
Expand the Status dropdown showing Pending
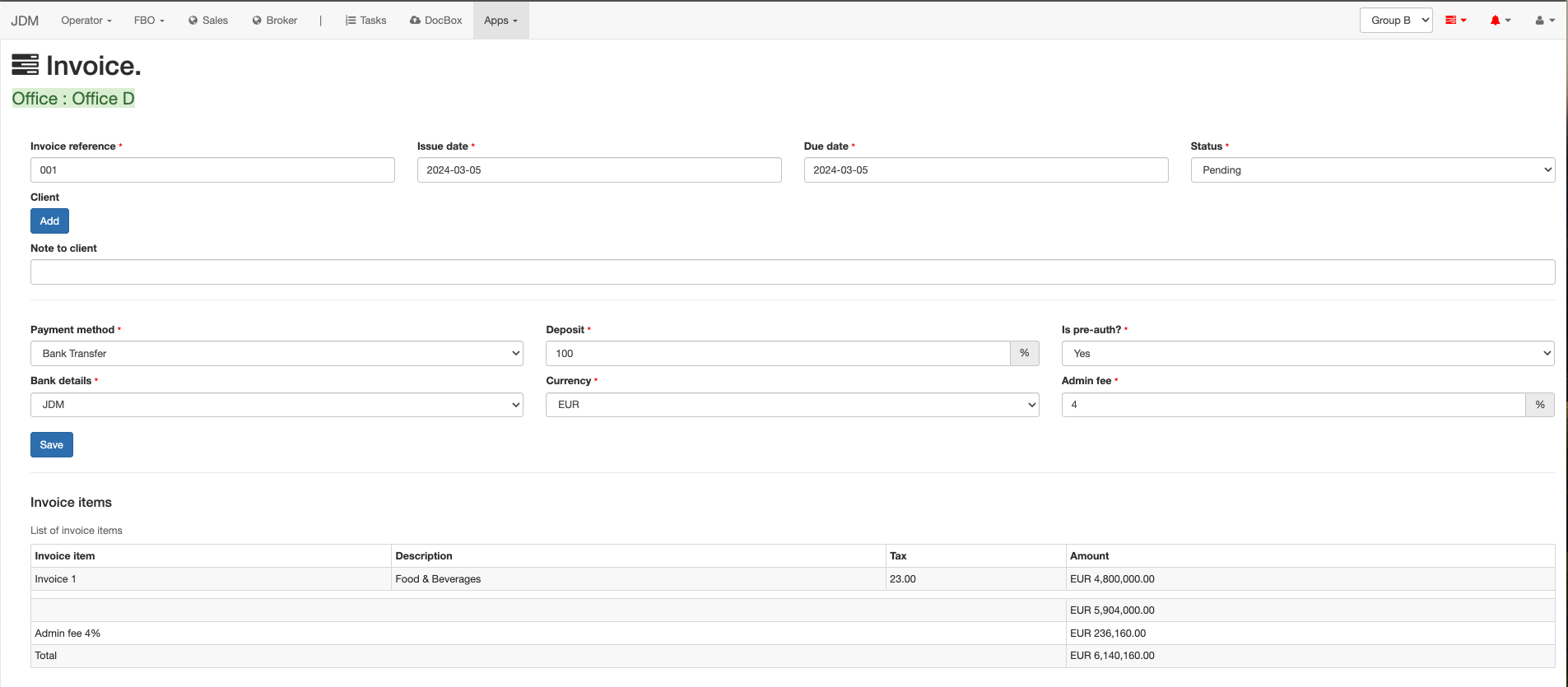click(x=1372, y=170)
